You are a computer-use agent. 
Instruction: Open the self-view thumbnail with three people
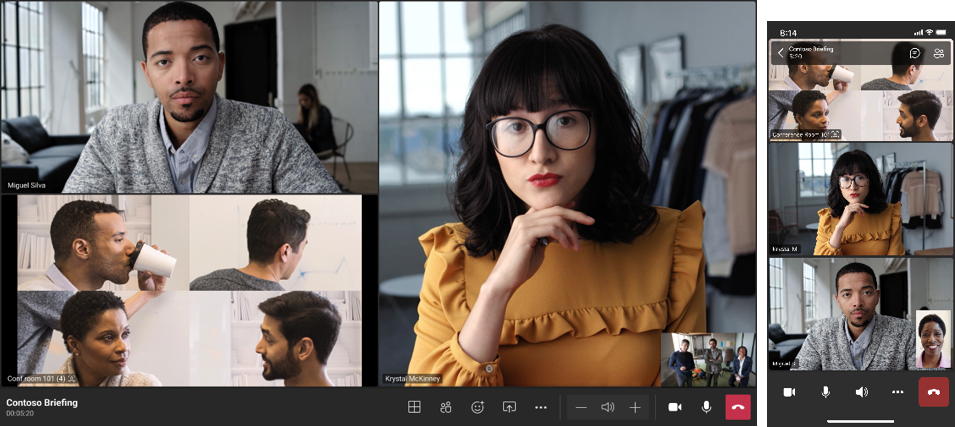click(708, 359)
